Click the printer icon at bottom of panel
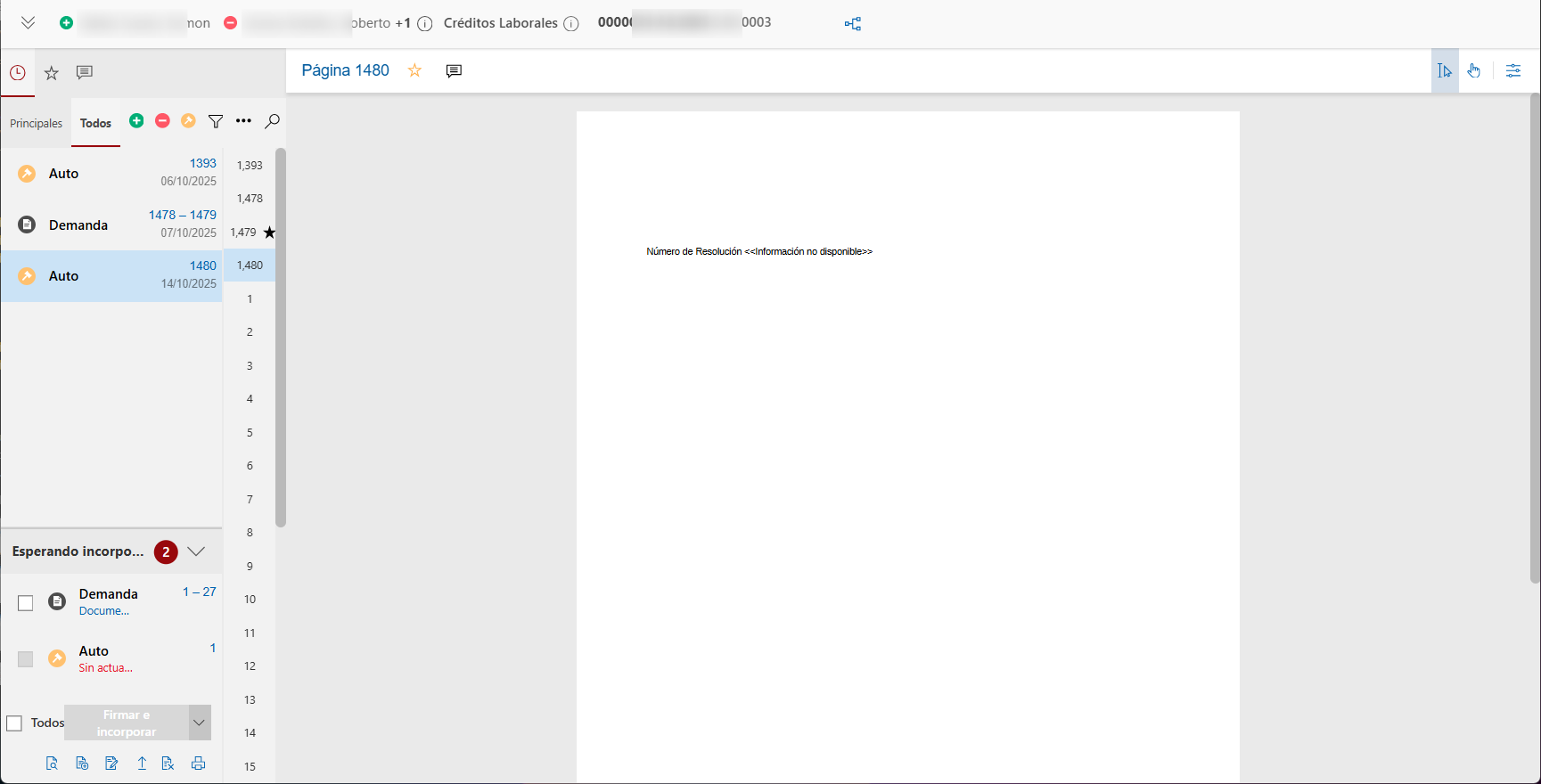The height and width of the screenshot is (784, 1541). 198,764
